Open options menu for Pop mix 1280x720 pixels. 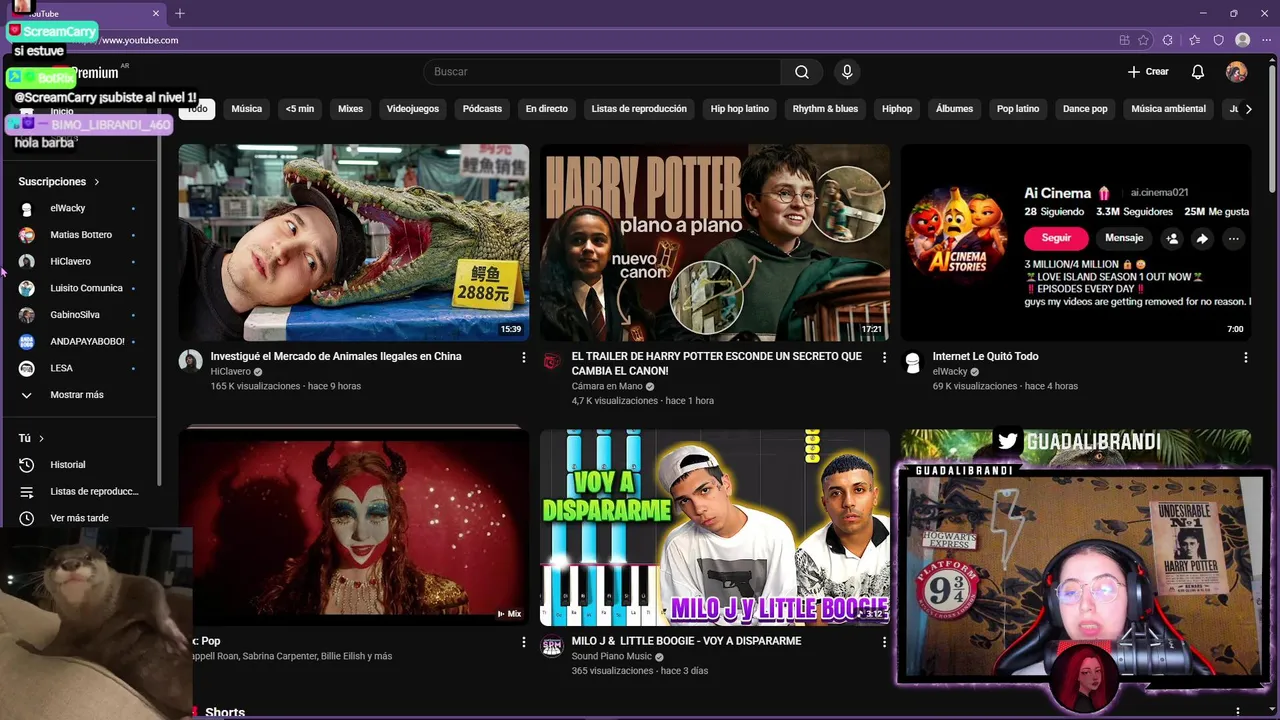click(x=523, y=642)
